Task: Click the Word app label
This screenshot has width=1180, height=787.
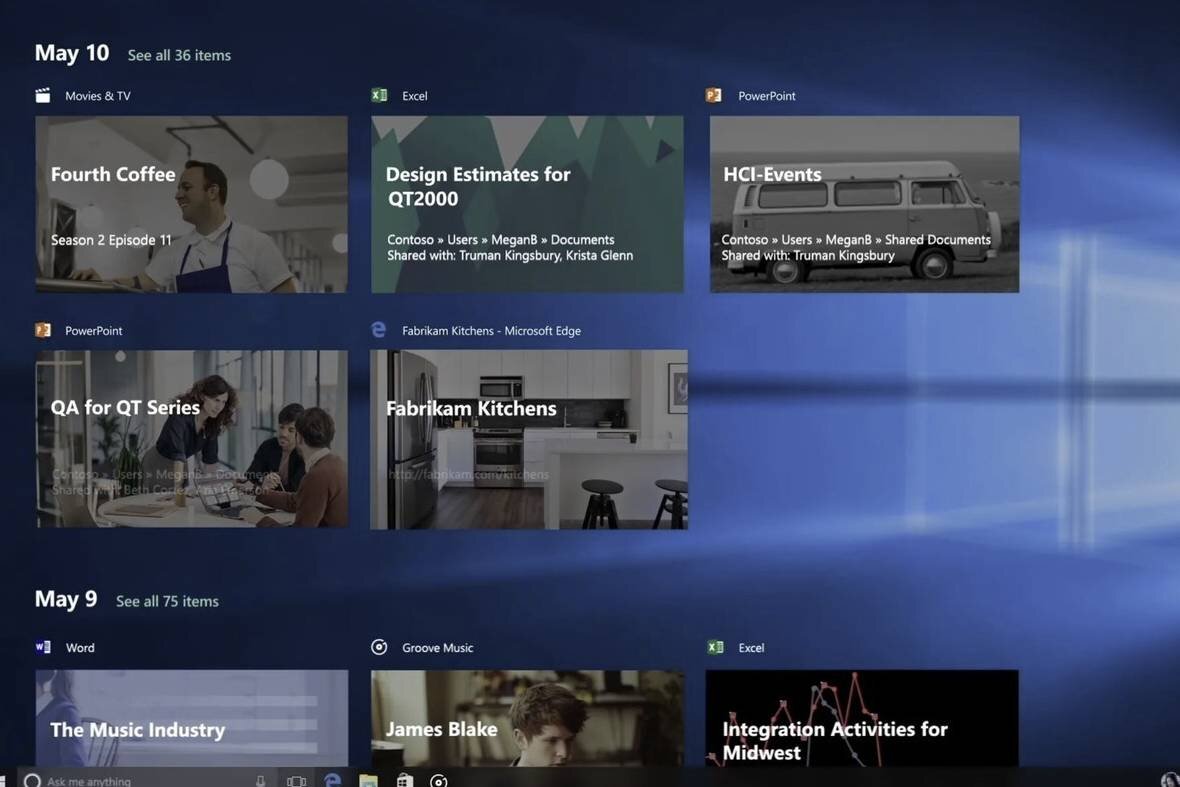Action: pos(80,648)
